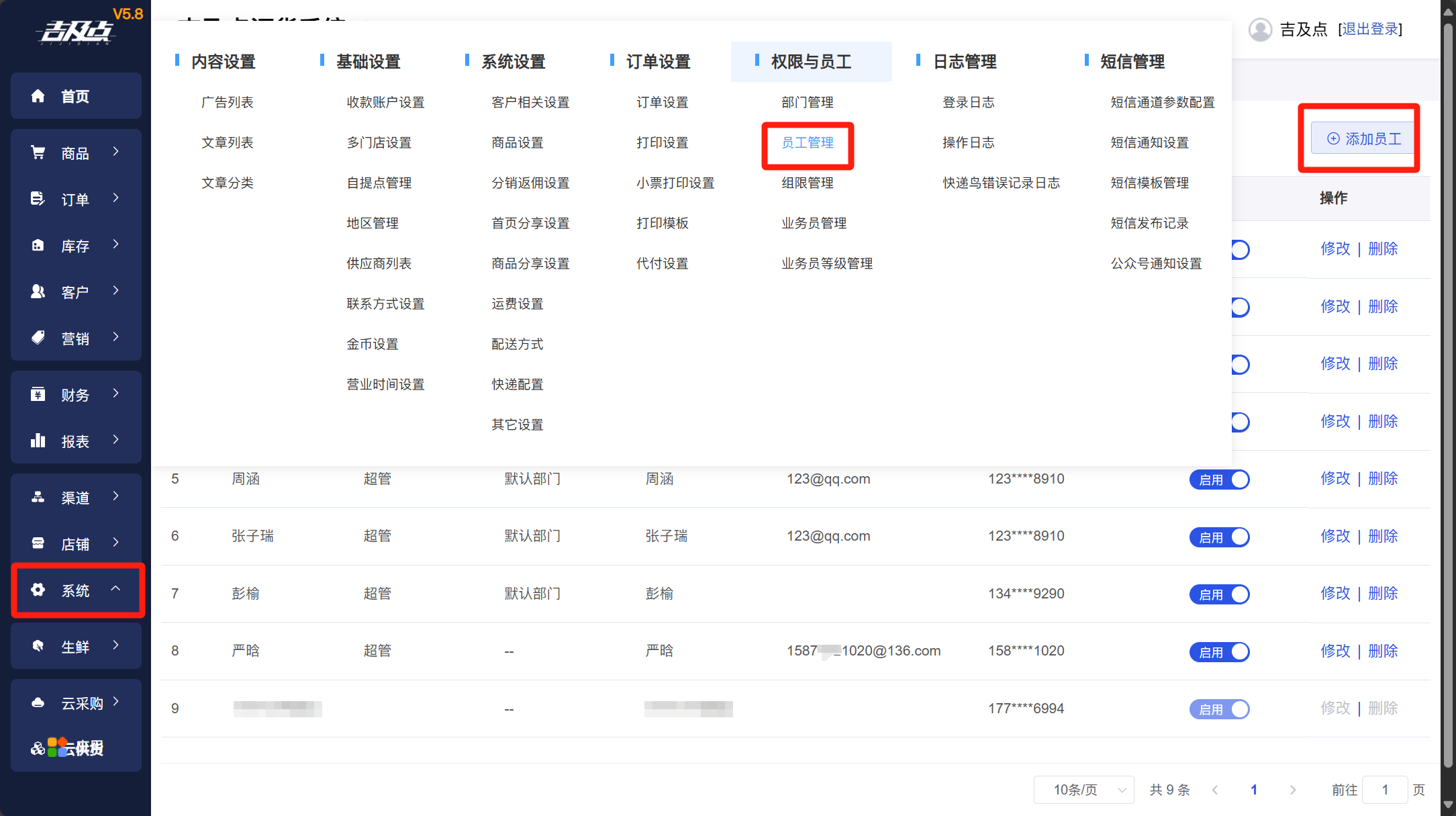
Task: Expand the 渠道 sidebar menu chevron
Action: tap(116, 496)
